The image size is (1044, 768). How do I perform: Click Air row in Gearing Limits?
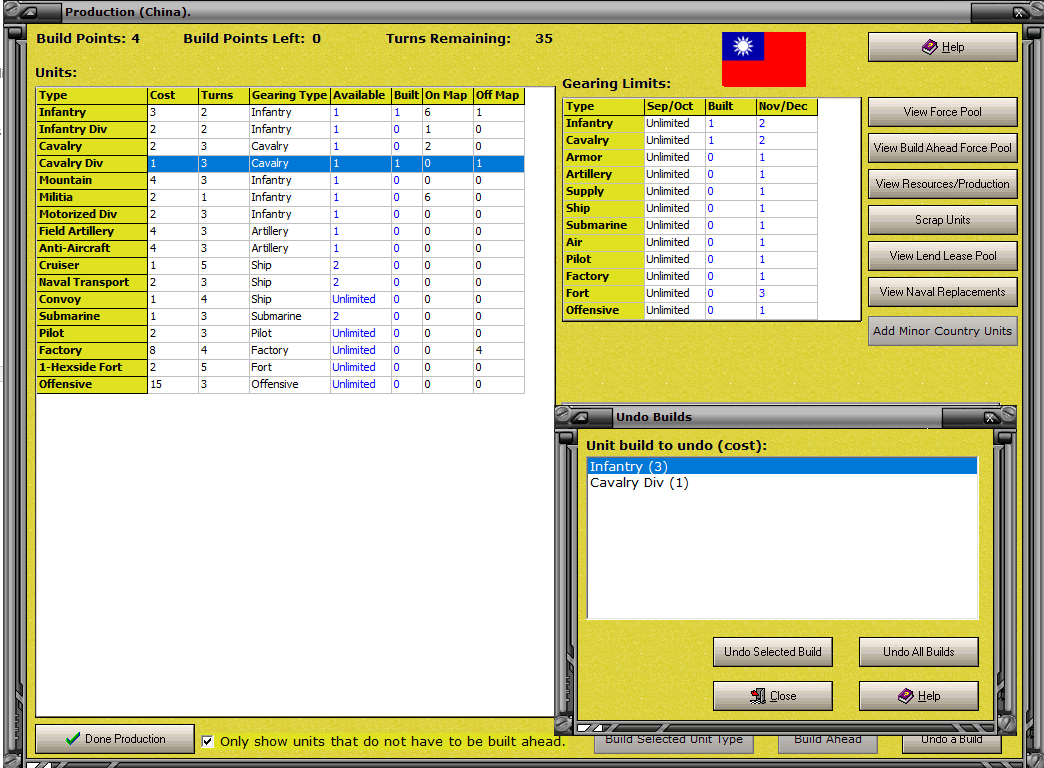coord(690,242)
